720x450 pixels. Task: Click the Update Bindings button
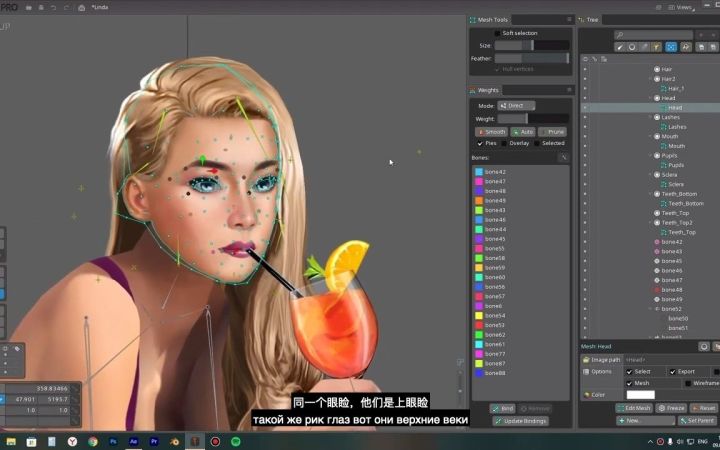tap(520, 421)
